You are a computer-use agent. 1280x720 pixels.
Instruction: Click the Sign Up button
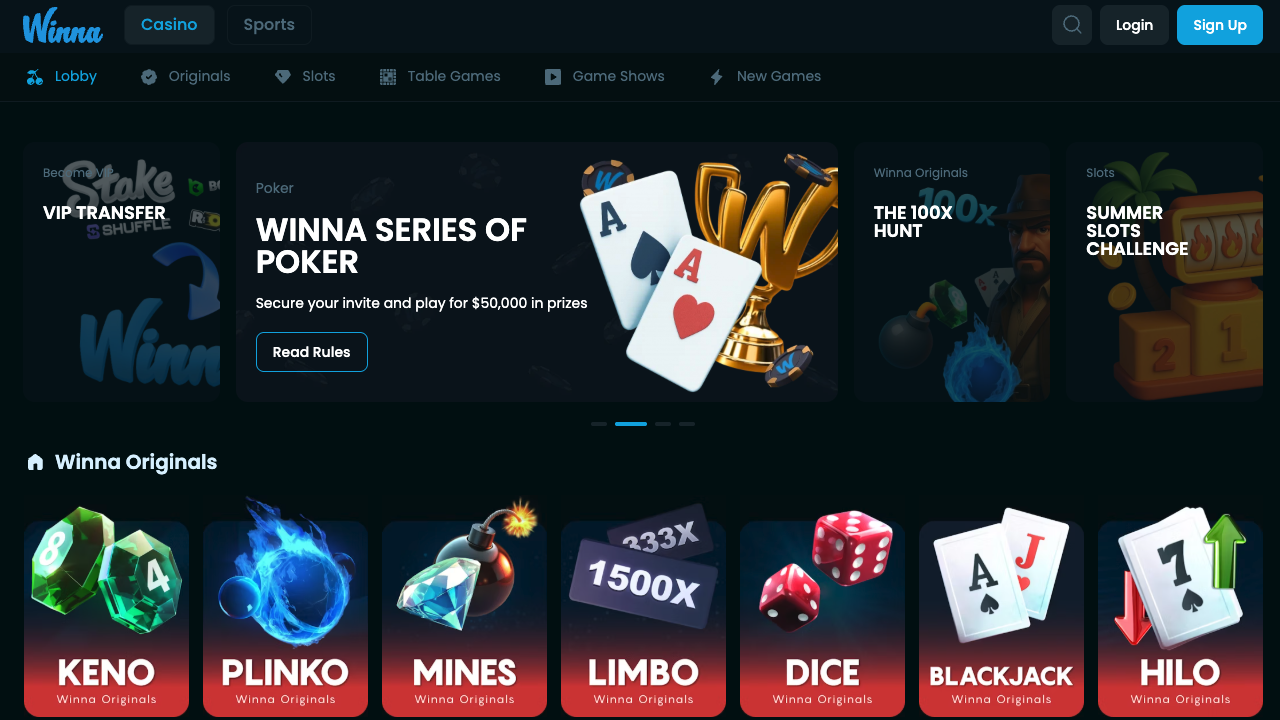[x=1220, y=25]
